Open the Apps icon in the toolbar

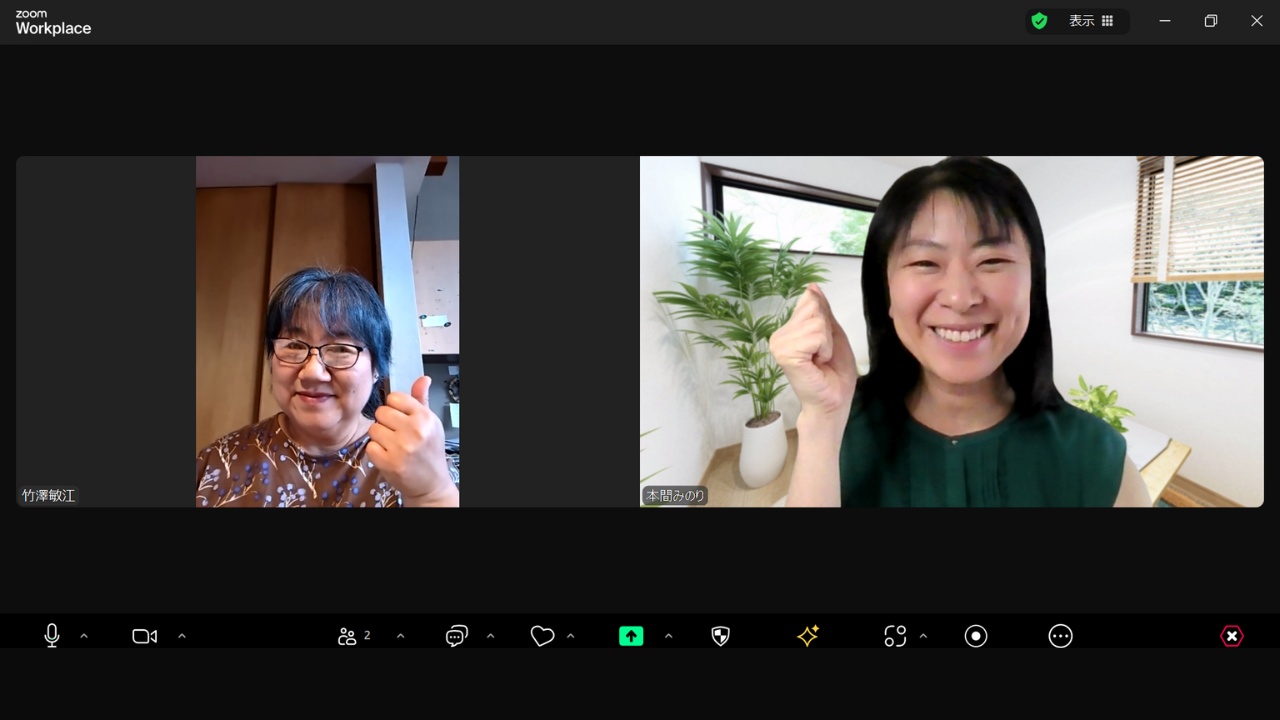pyautogui.click(x=895, y=636)
